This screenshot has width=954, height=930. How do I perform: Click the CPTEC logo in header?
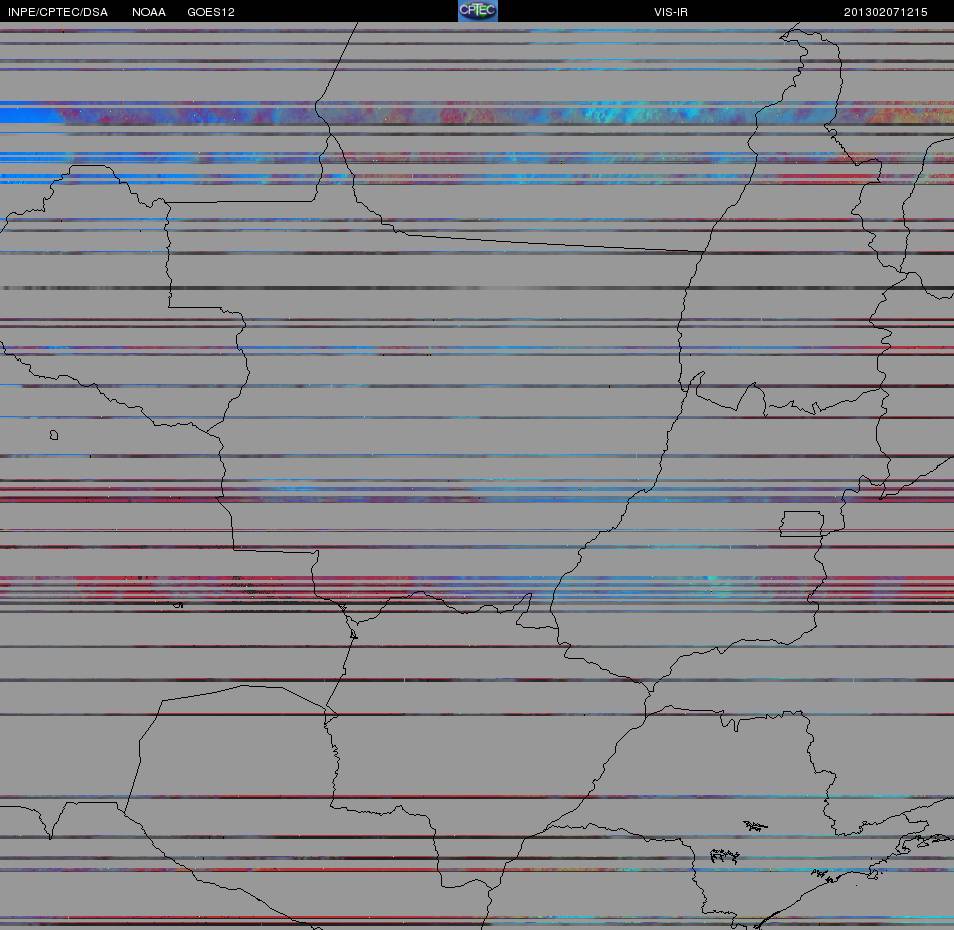coord(478,11)
